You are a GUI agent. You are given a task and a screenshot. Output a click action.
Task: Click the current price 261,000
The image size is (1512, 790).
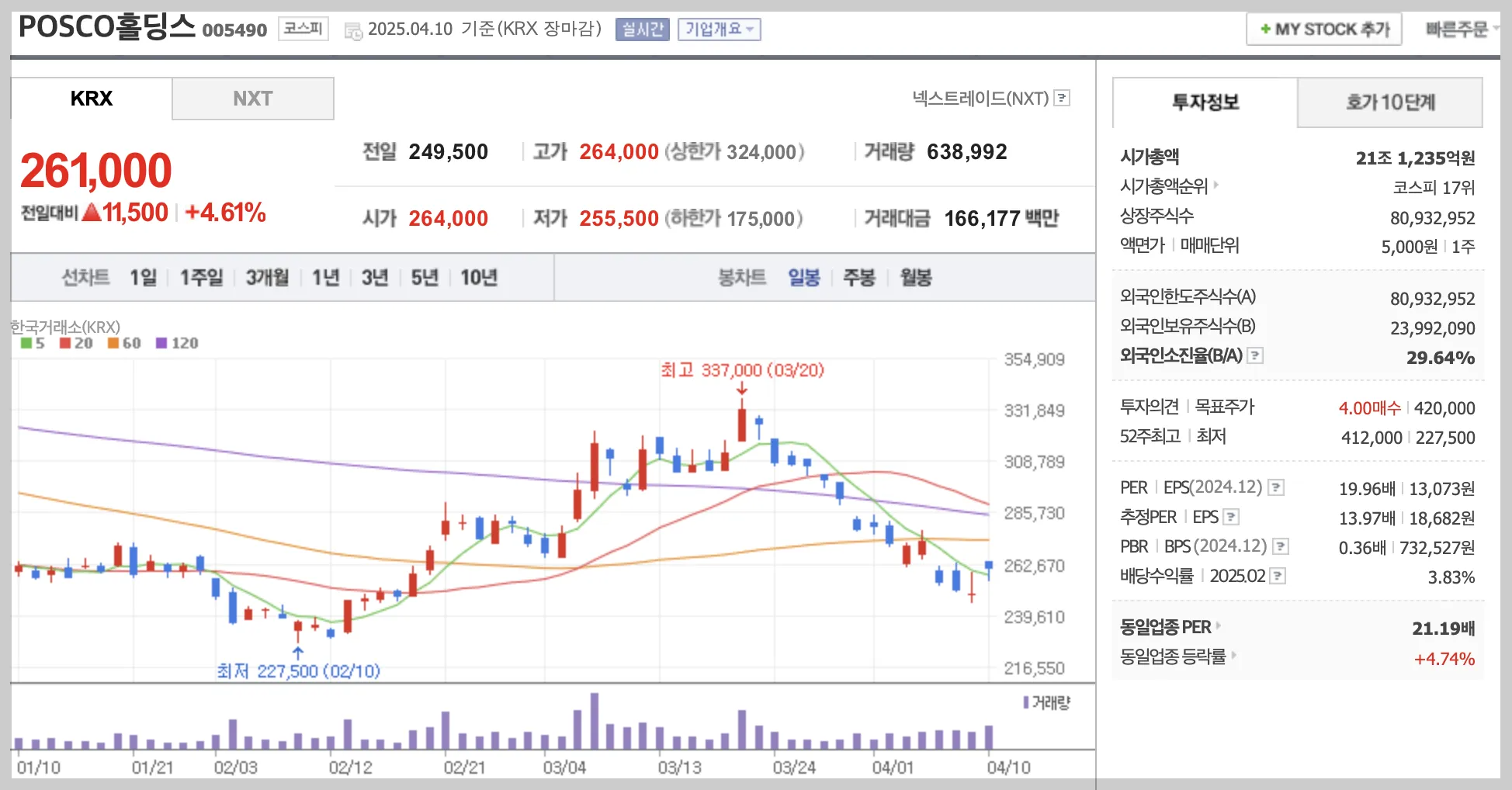[96, 171]
